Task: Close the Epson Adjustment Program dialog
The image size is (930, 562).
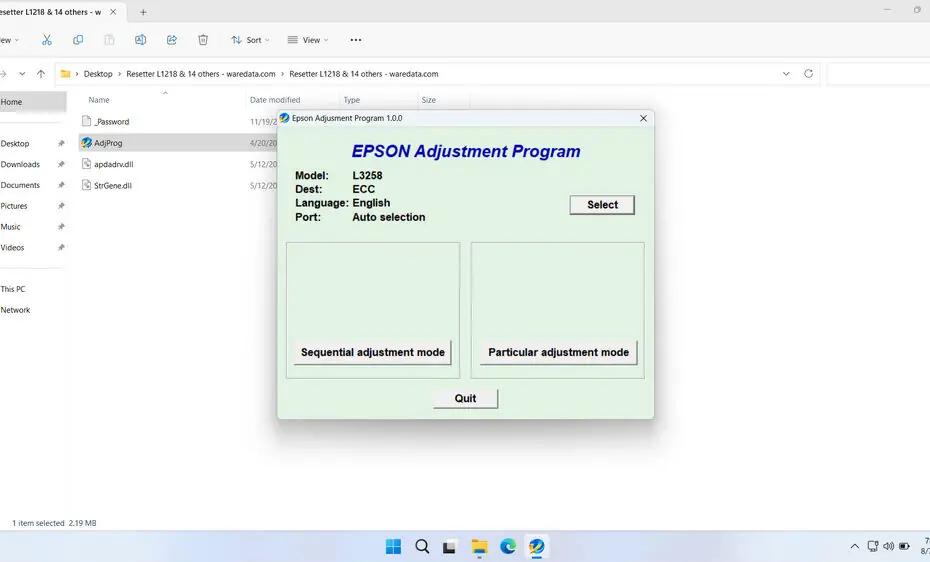Action: coord(644,118)
